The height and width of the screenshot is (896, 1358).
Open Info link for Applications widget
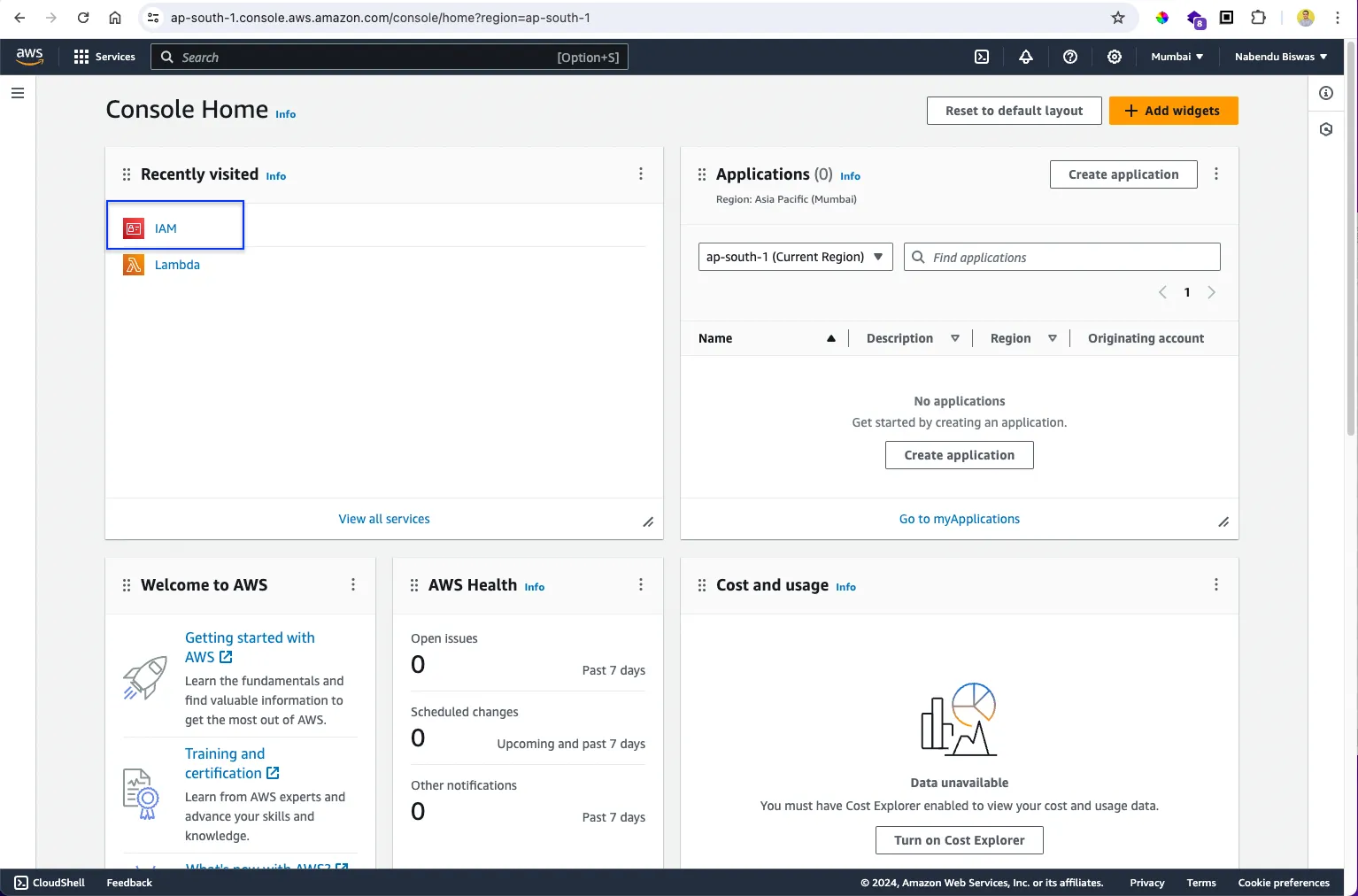coord(851,176)
